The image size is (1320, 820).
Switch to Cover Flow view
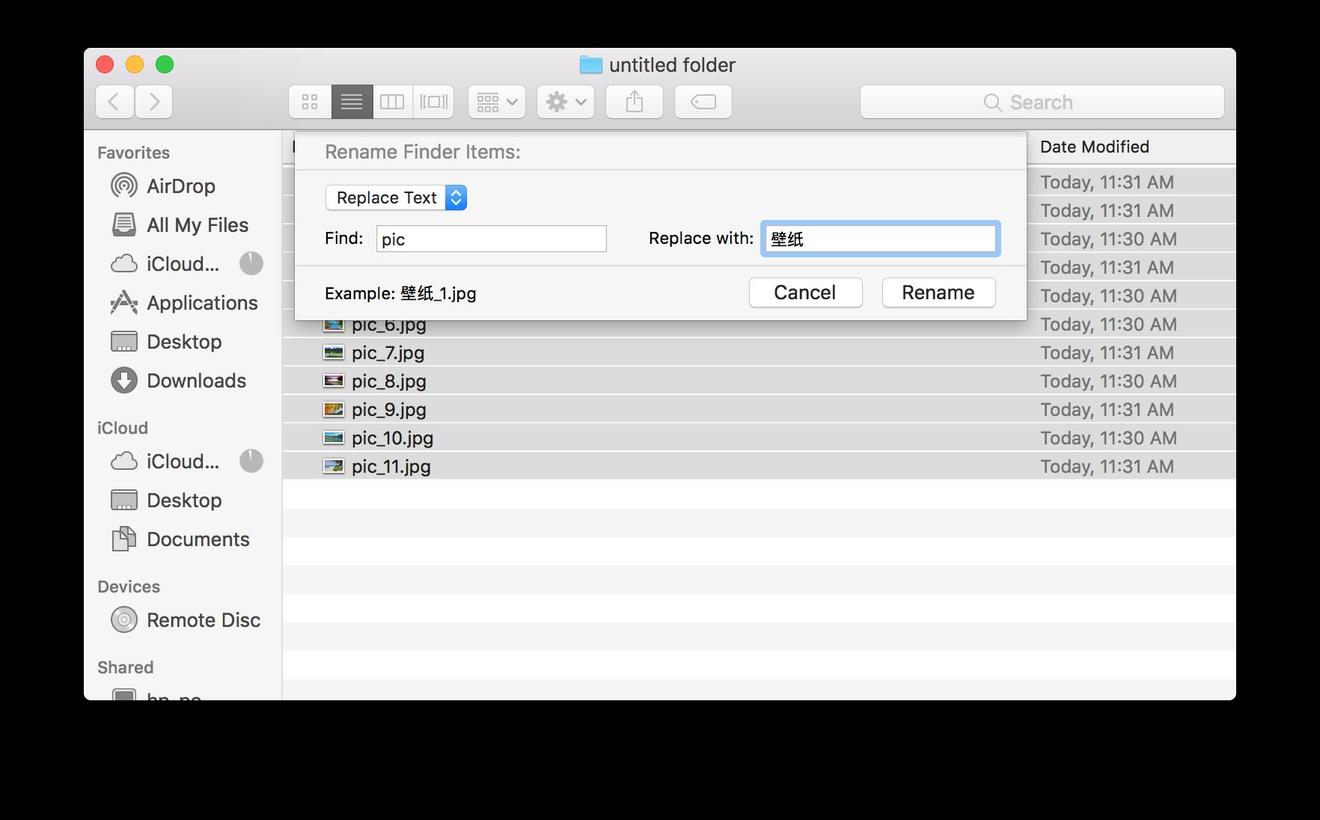pyautogui.click(x=433, y=101)
